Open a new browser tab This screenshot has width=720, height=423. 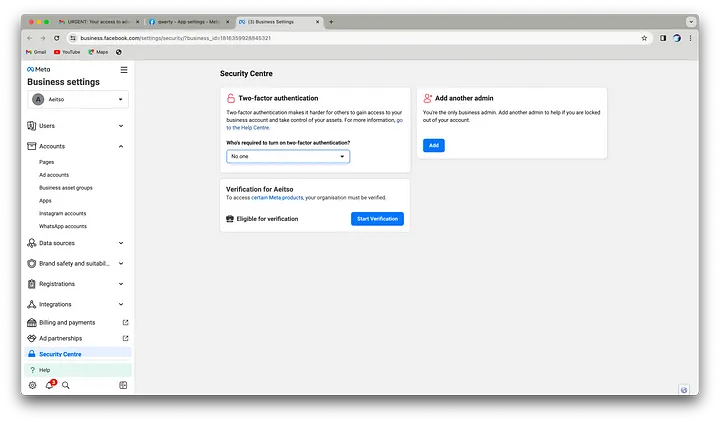click(x=332, y=22)
